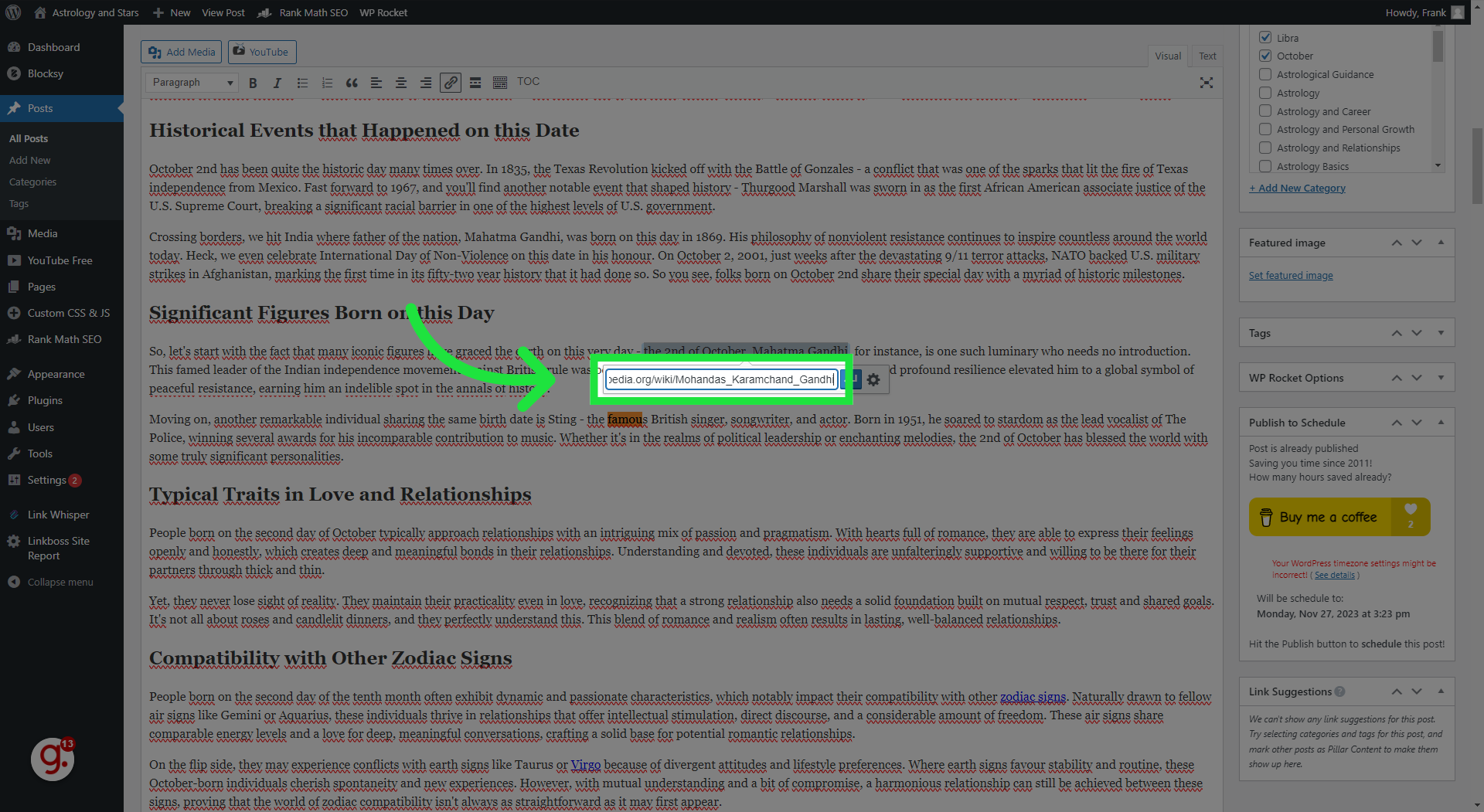Toggle the toolbar kitchen sink
Screen dimensions: 1484x812
500,83
